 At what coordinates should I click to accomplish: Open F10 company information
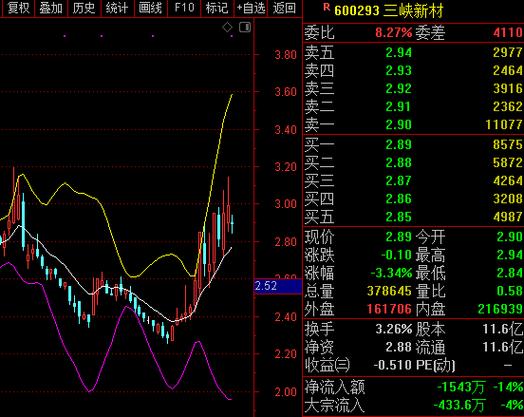coord(184,8)
